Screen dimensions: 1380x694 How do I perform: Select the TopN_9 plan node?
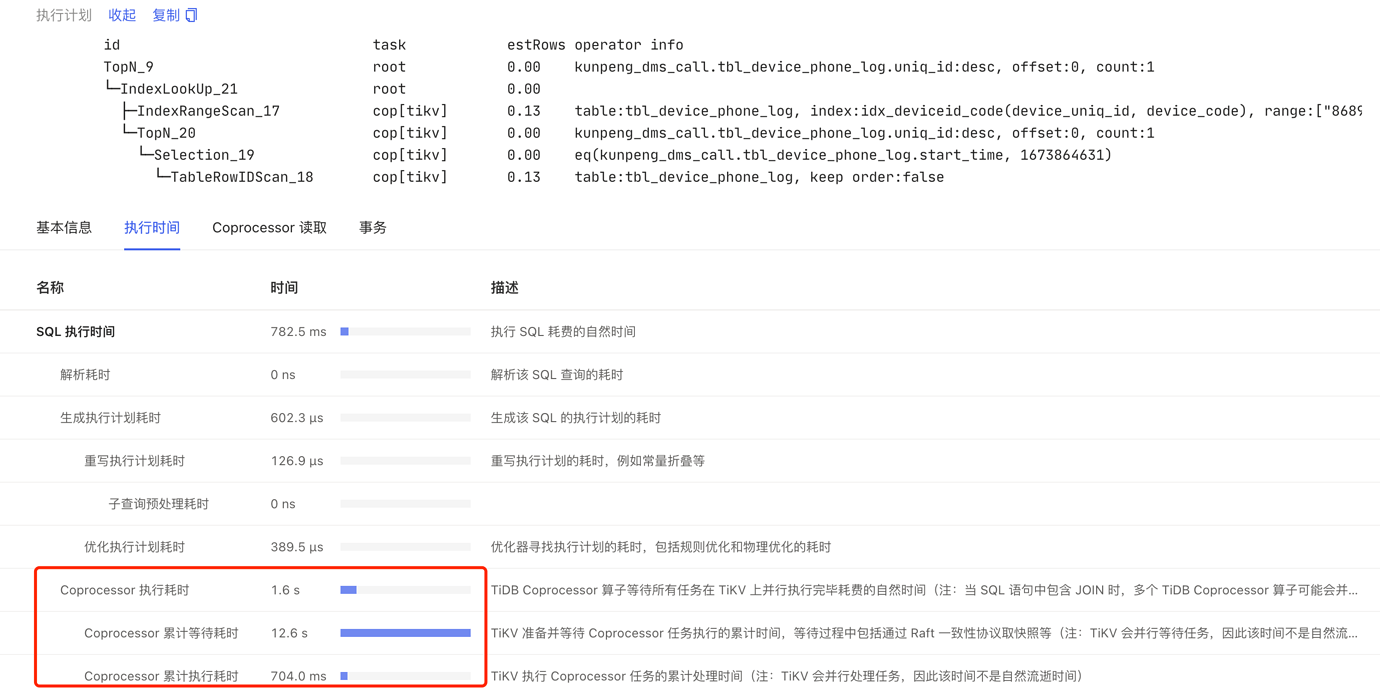pos(128,67)
